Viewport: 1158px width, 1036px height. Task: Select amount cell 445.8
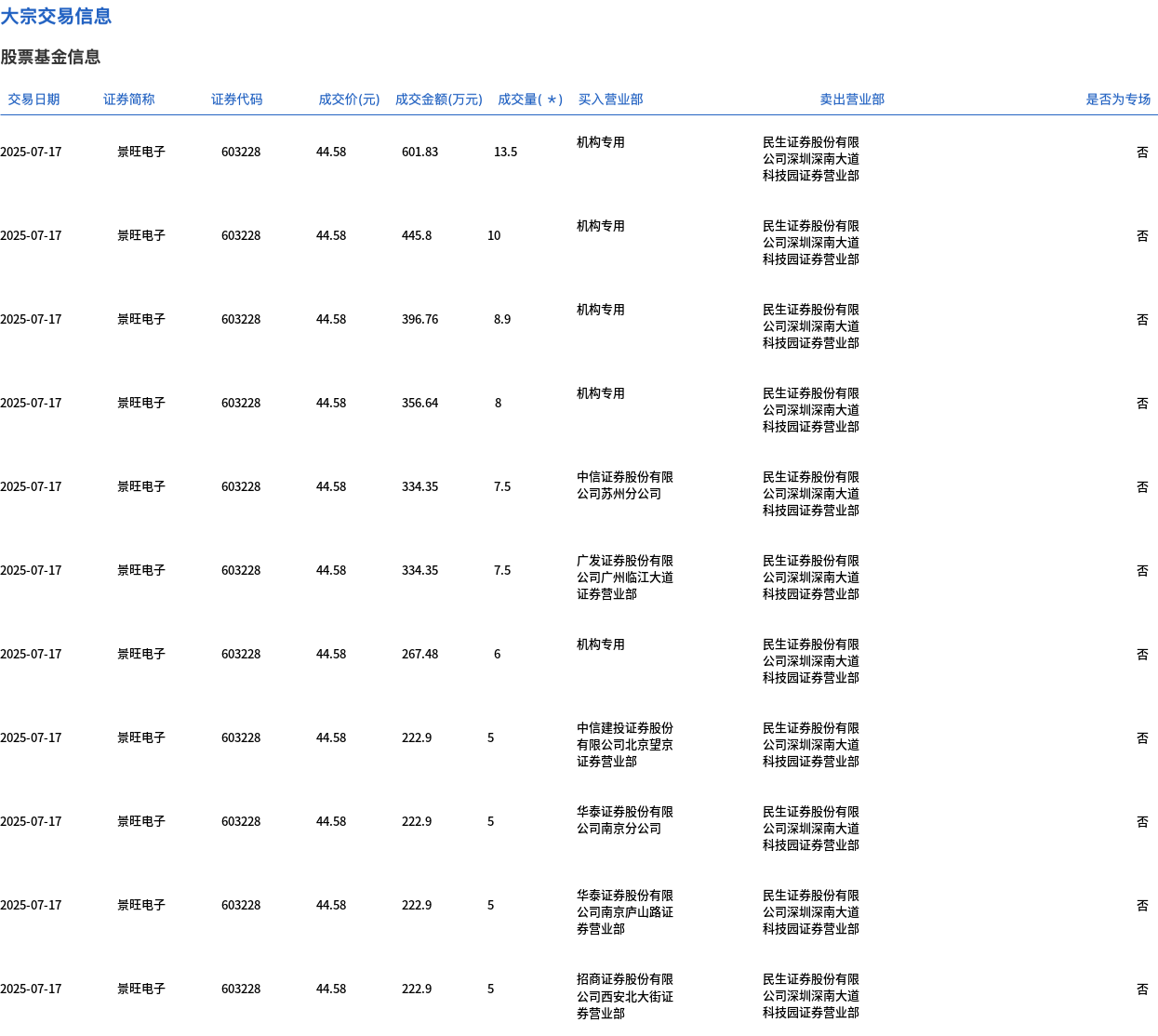pos(417,235)
